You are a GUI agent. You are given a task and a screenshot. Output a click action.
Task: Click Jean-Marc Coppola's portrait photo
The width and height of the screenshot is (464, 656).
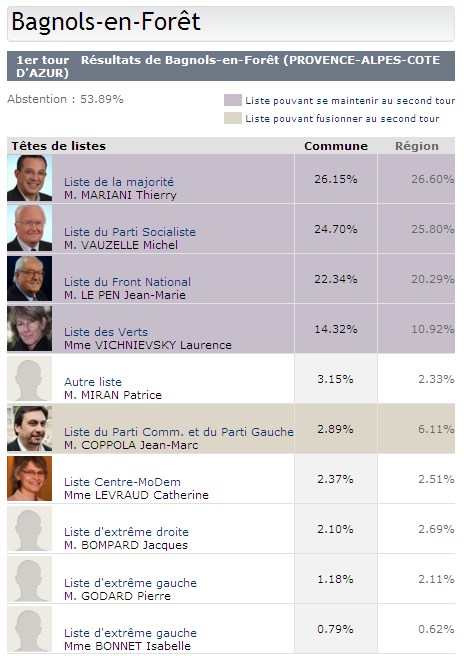tap(30, 428)
